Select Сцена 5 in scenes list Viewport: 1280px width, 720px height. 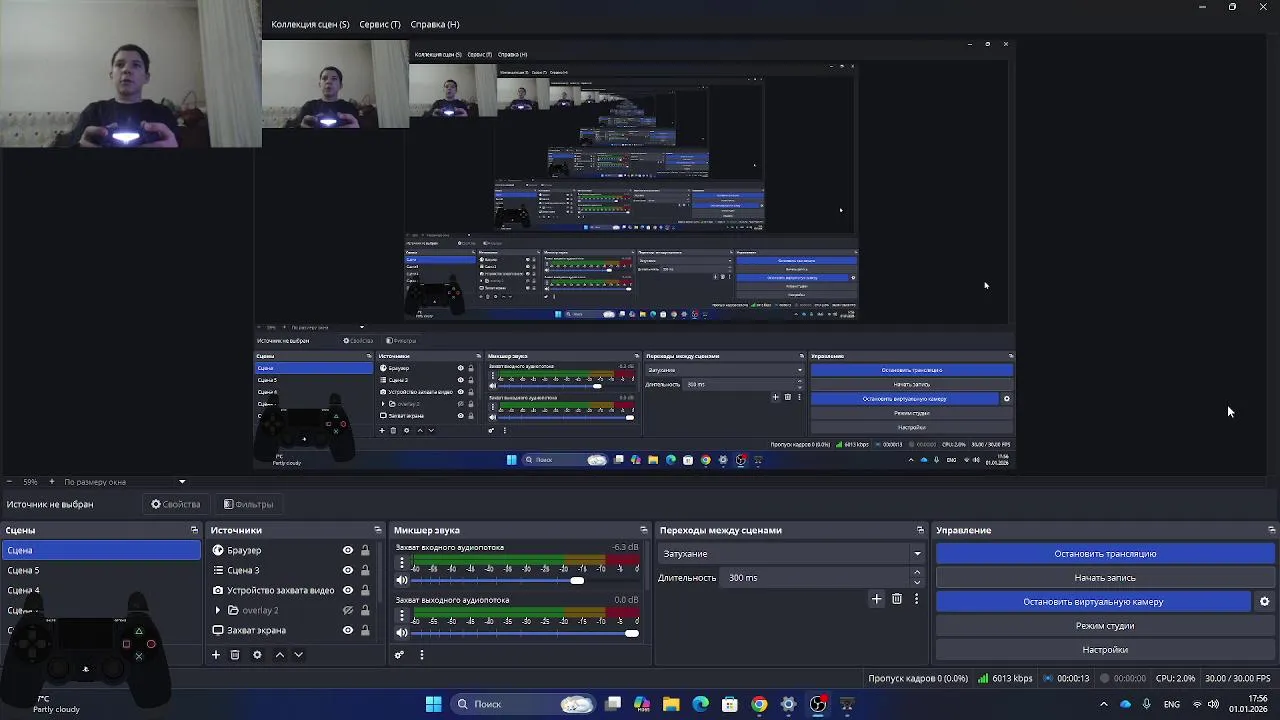pyautogui.click(x=101, y=570)
